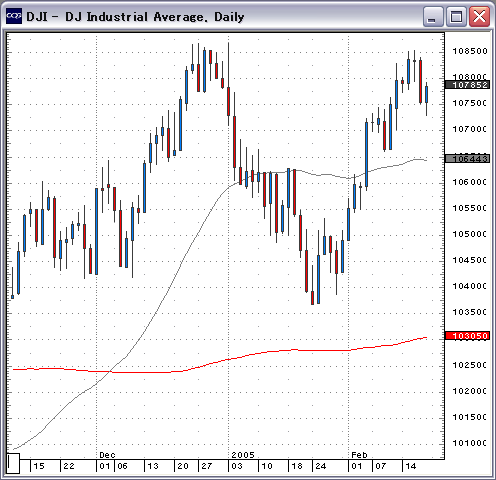Click the 'Dec' month label on time axis
The height and width of the screenshot is (480, 496).
[107, 455]
